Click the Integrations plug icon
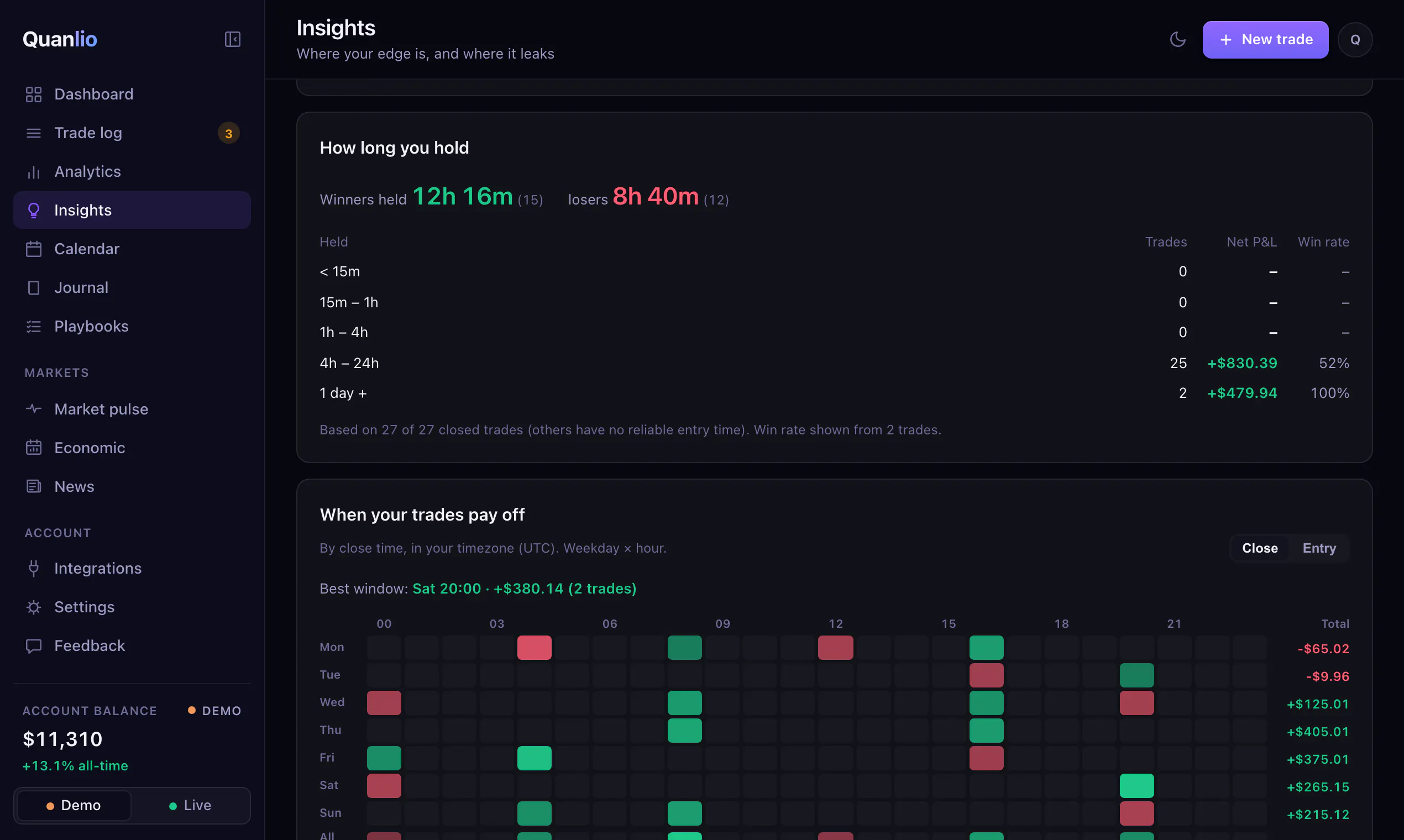Image resolution: width=1404 pixels, height=840 pixels. 33,568
